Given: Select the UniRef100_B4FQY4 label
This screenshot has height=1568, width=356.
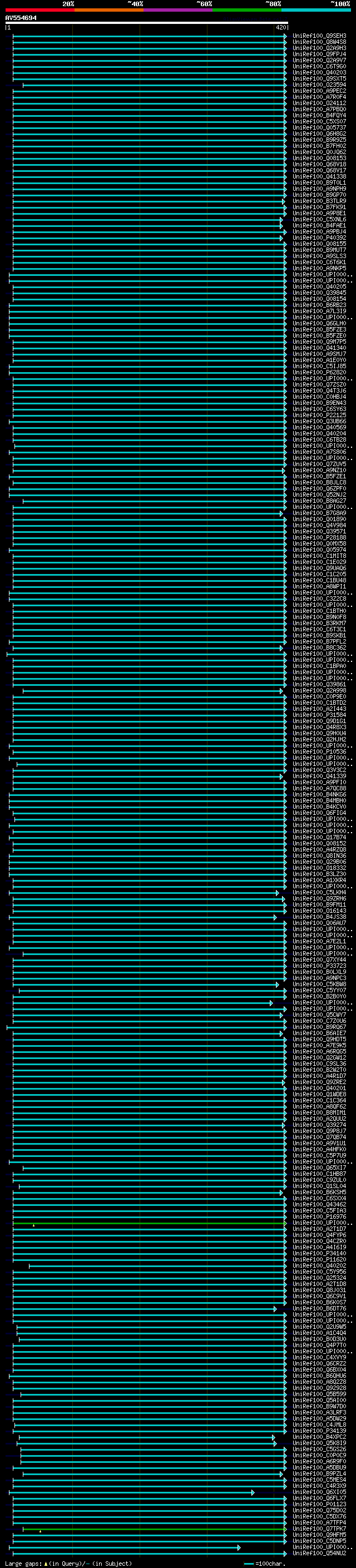Looking at the screenshot, I should pos(319,115).
